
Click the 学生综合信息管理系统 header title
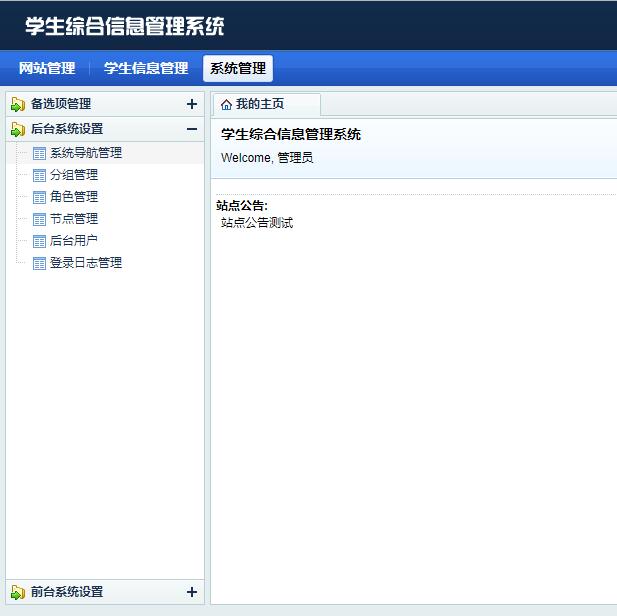(125, 26)
